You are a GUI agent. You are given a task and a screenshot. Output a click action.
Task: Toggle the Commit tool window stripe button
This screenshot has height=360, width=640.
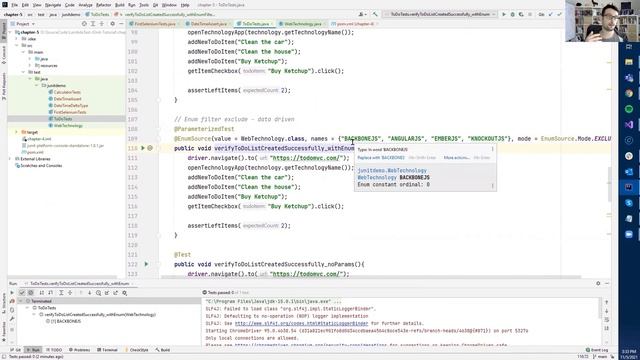[4, 55]
